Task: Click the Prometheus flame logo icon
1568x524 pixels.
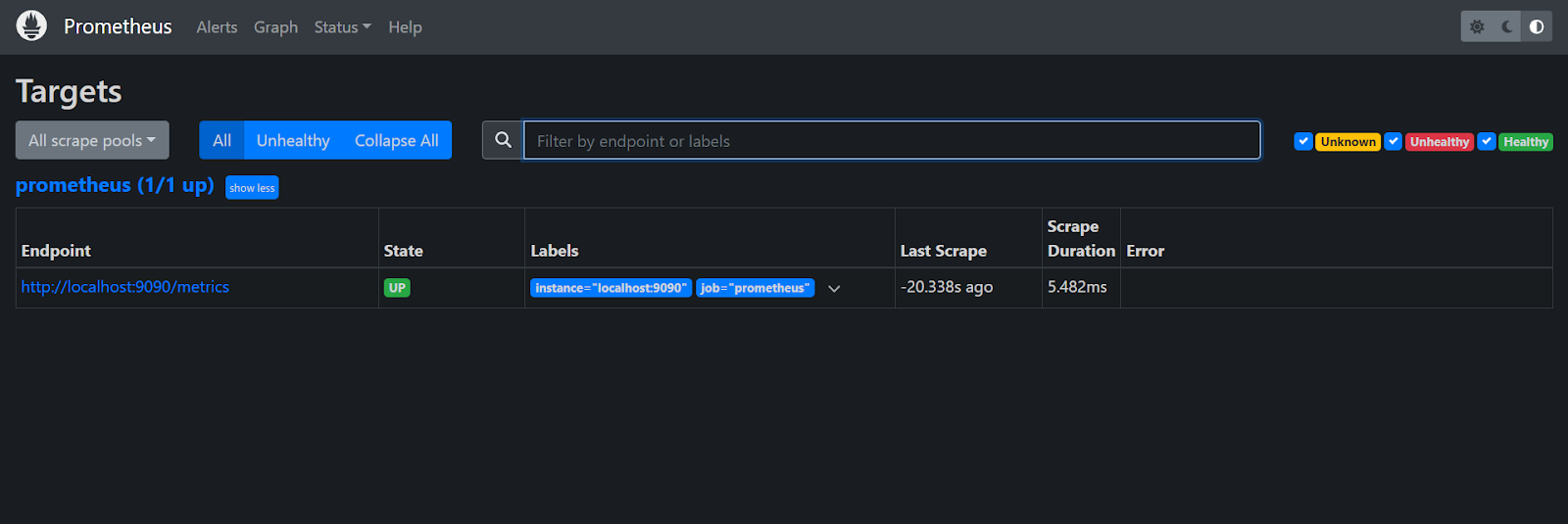Action: (x=31, y=26)
